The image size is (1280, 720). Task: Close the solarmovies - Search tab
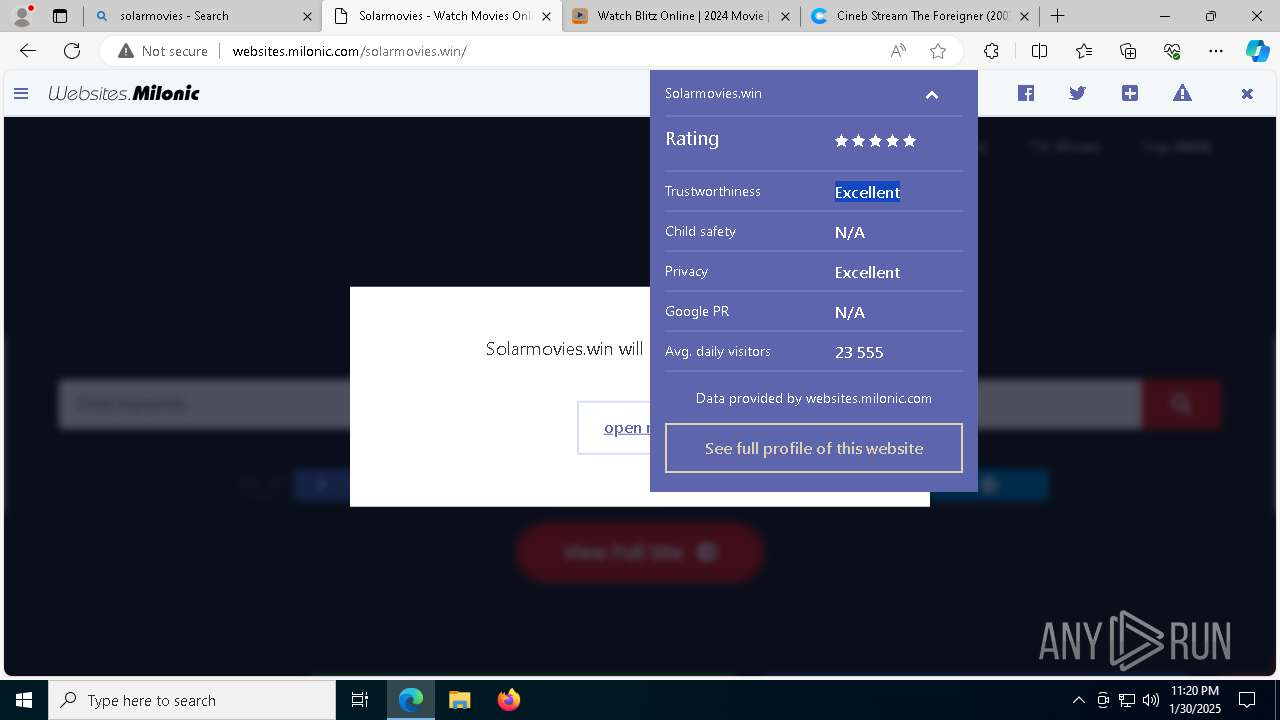point(308,16)
